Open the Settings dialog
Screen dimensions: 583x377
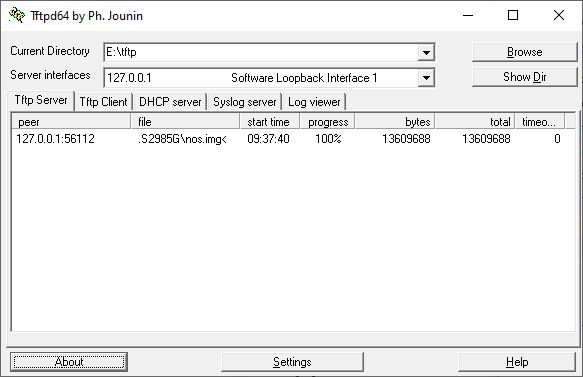(x=292, y=362)
